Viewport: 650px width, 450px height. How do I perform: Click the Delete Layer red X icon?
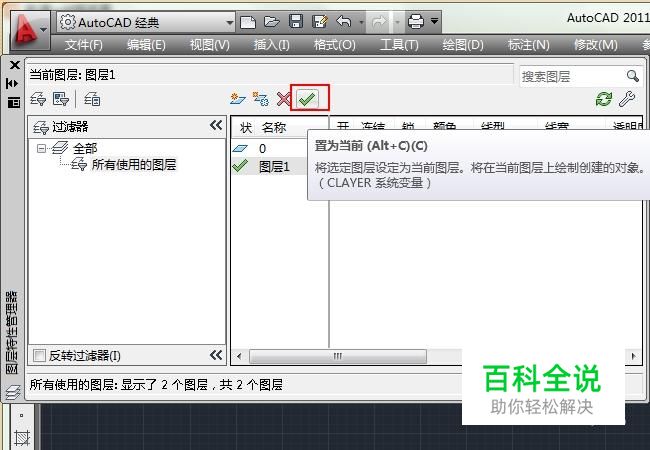point(284,99)
